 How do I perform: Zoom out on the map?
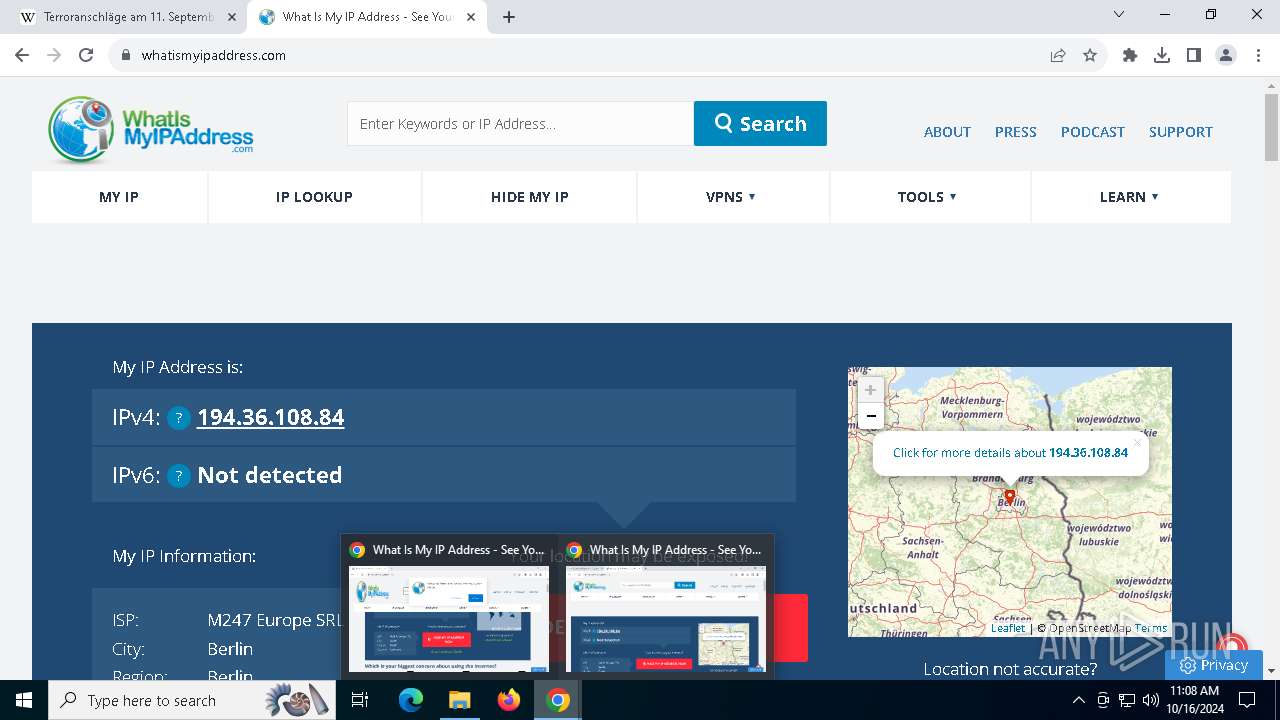[870, 416]
